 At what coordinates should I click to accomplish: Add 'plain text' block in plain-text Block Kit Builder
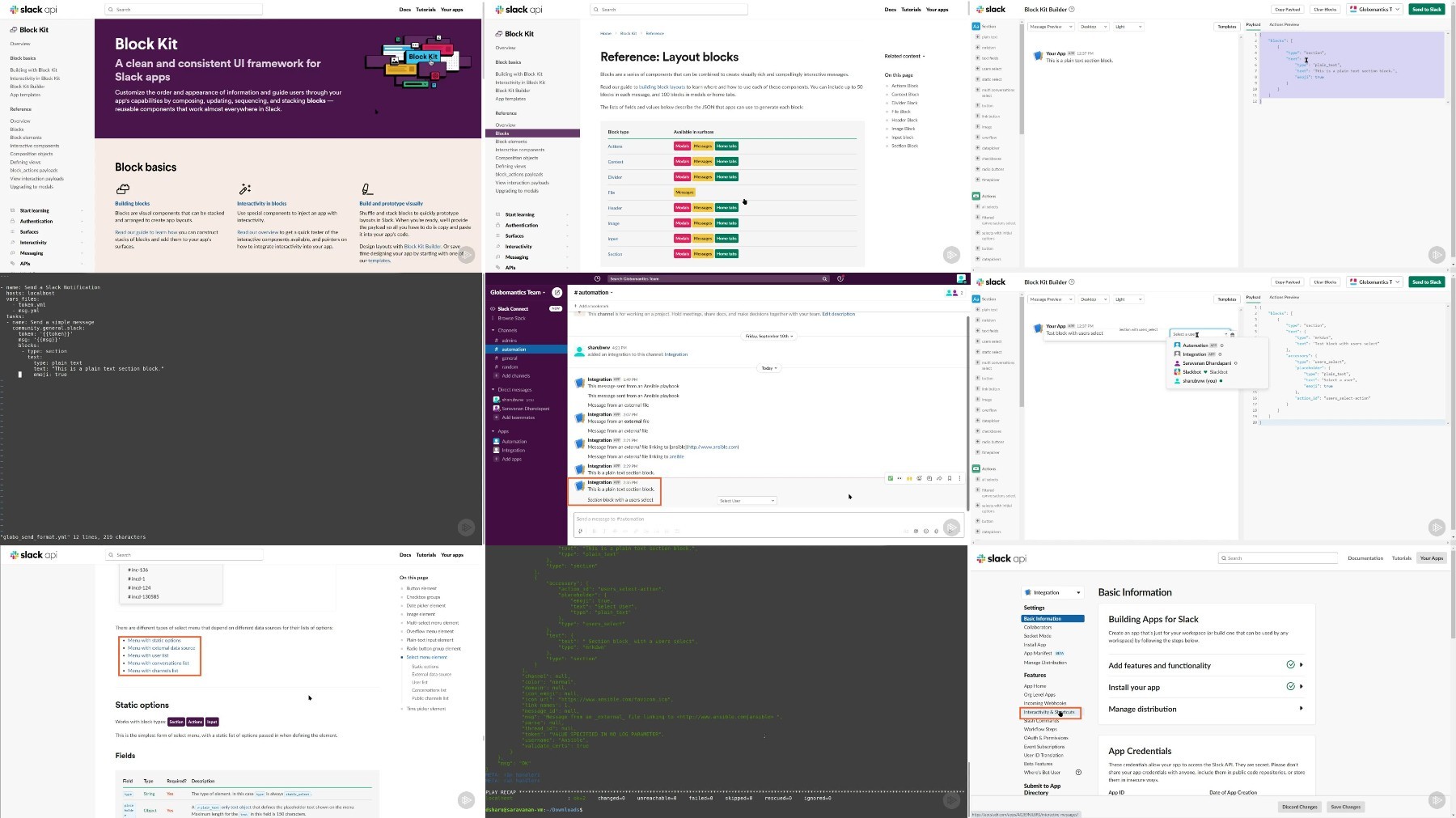point(977,37)
